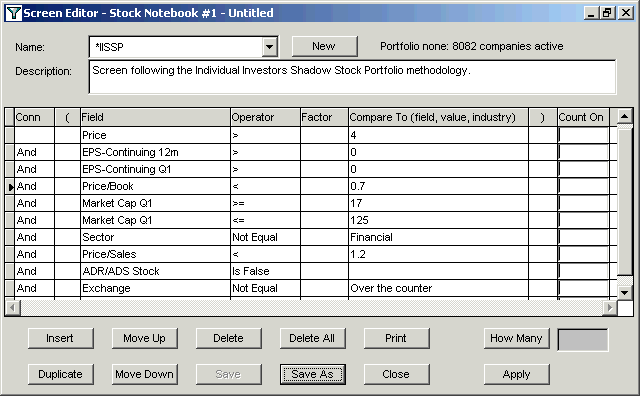This screenshot has height=396, width=640.
Task: Click inside the Description text box
Action: [352, 77]
